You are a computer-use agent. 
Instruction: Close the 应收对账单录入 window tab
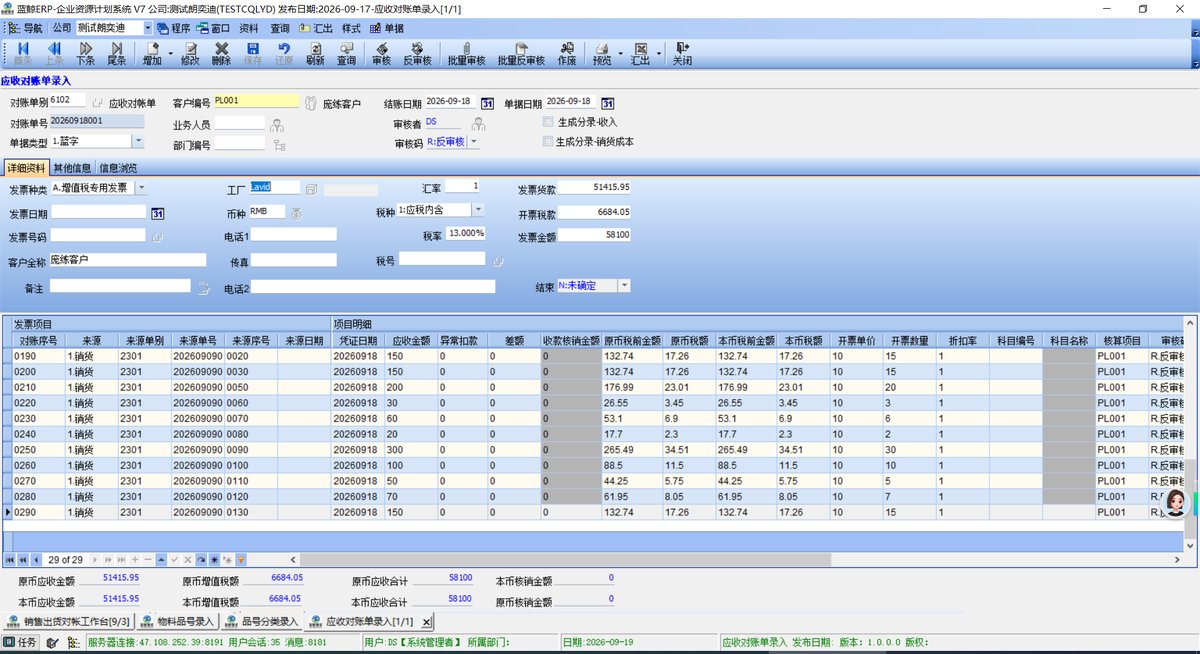(x=427, y=622)
